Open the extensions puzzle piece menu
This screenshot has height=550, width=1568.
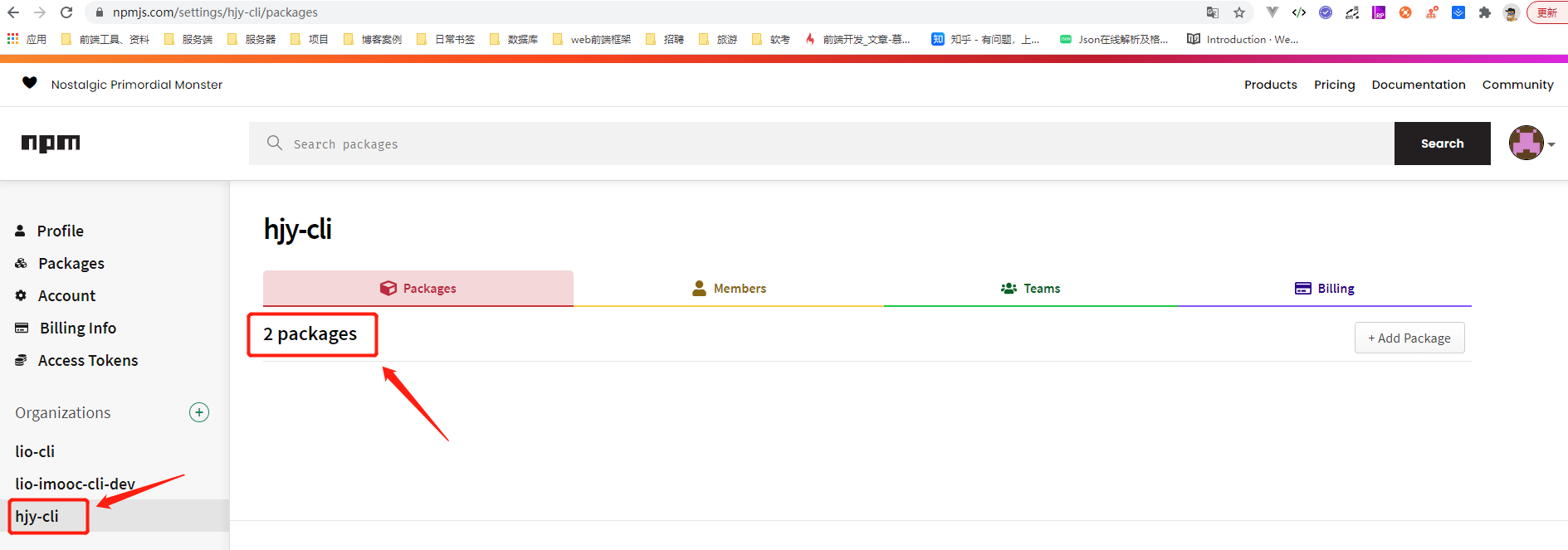[x=1485, y=12]
